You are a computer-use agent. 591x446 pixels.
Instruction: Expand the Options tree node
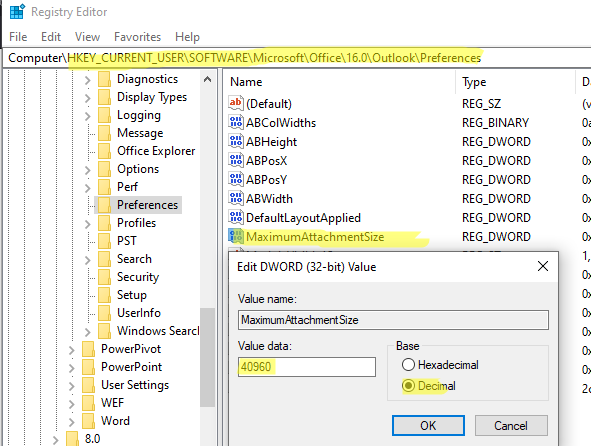coord(87,170)
